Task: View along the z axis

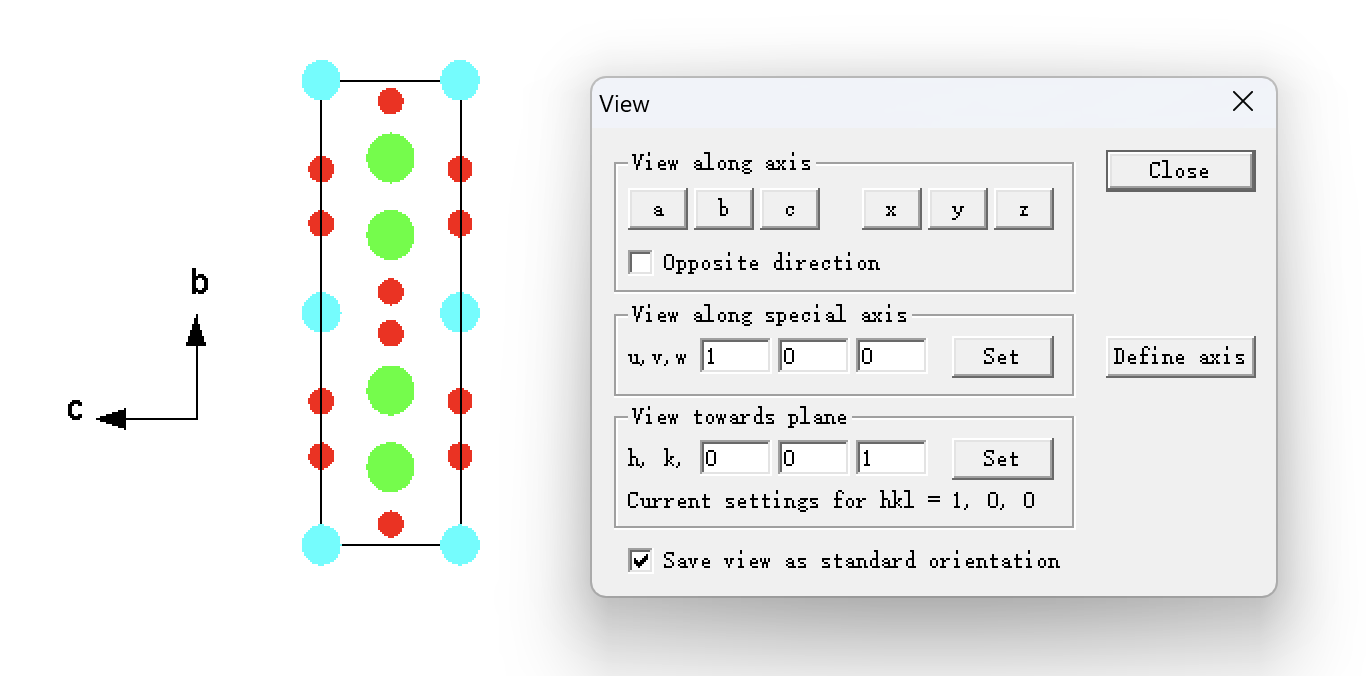Action: [1023, 209]
